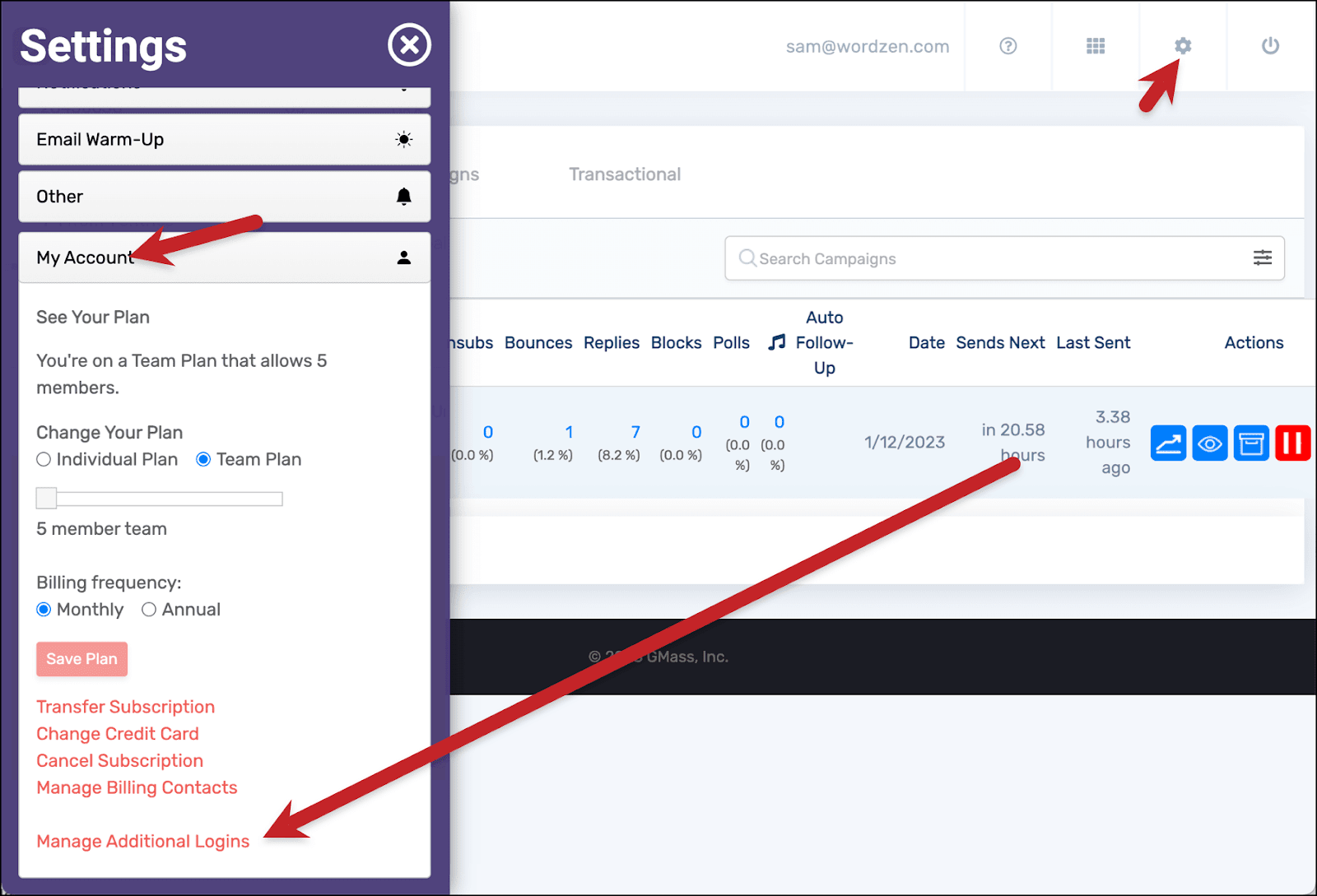Open the Change Credit Card link
The width and height of the screenshot is (1317, 896).
(x=118, y=734)
